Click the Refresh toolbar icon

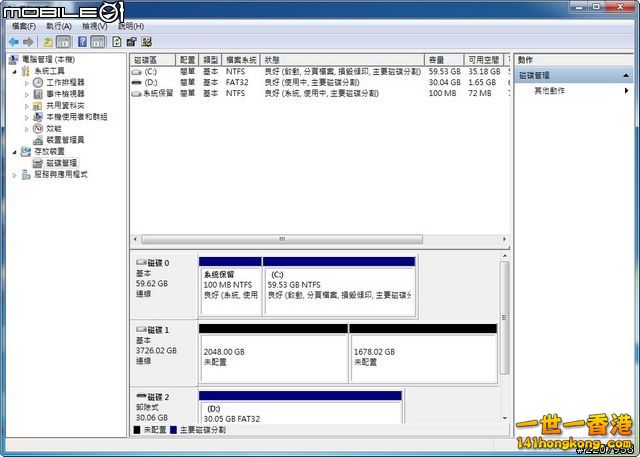click(117, 42)
